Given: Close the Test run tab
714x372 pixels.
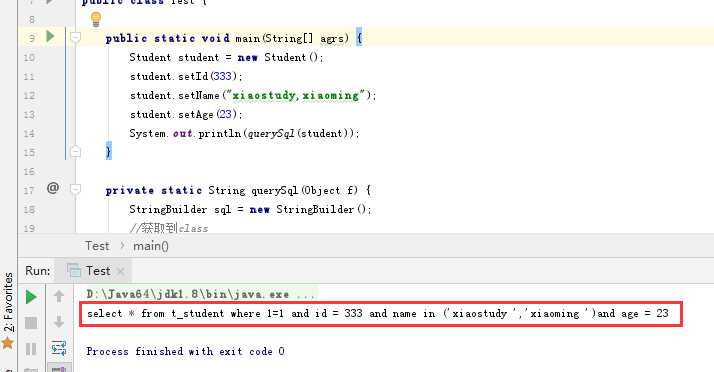Looking at the screenshot, I should point(120,272).
